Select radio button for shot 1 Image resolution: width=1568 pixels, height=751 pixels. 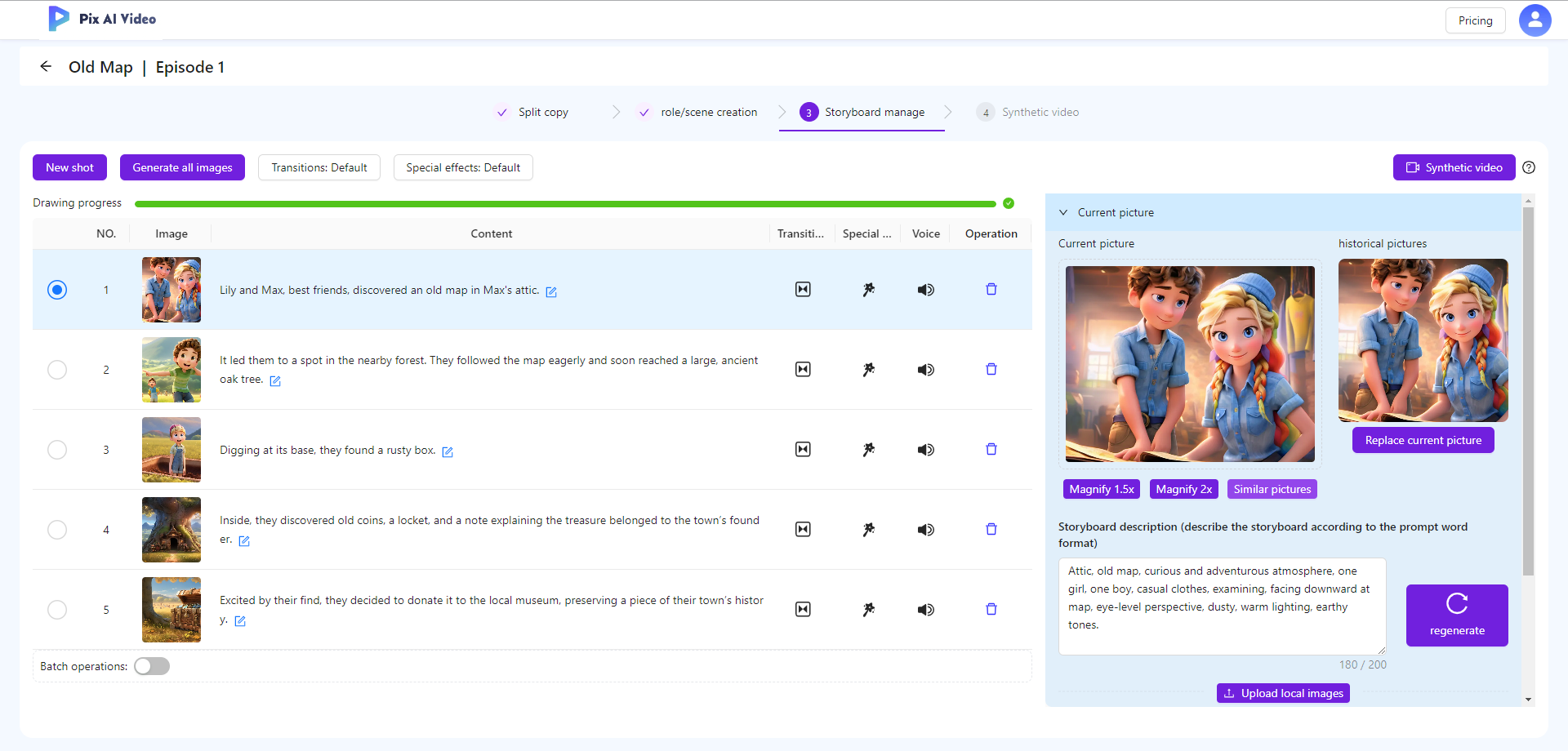point(57,290)
